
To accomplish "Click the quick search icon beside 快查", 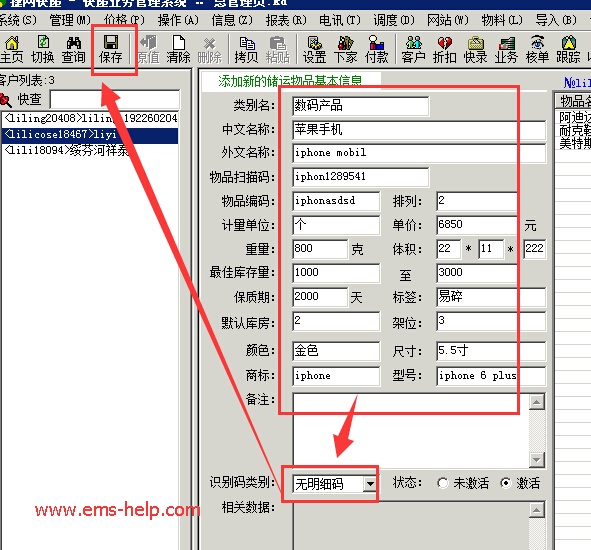I will pos(5,100).
